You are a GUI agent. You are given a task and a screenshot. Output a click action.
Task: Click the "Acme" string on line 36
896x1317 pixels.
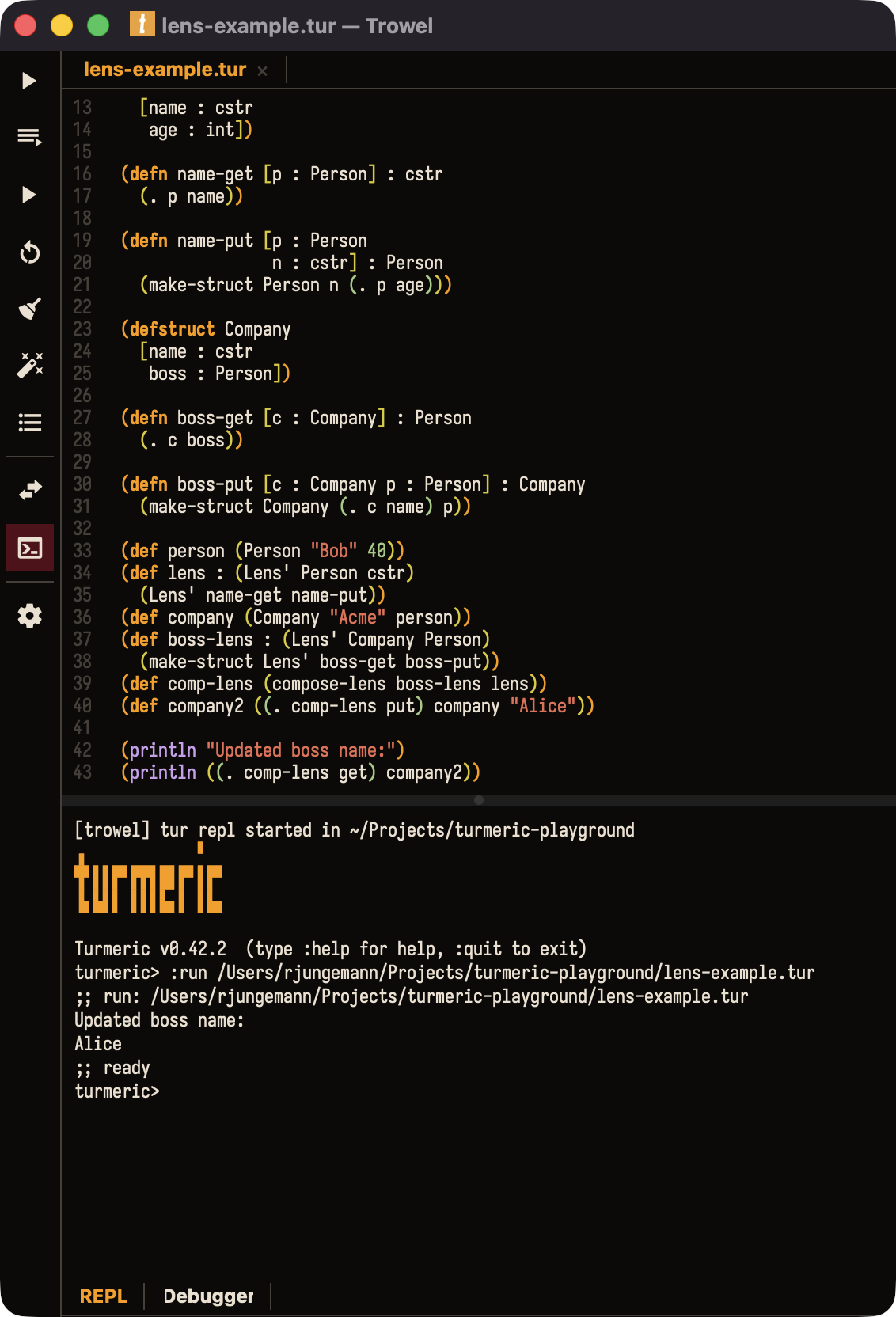click(358, 617)
